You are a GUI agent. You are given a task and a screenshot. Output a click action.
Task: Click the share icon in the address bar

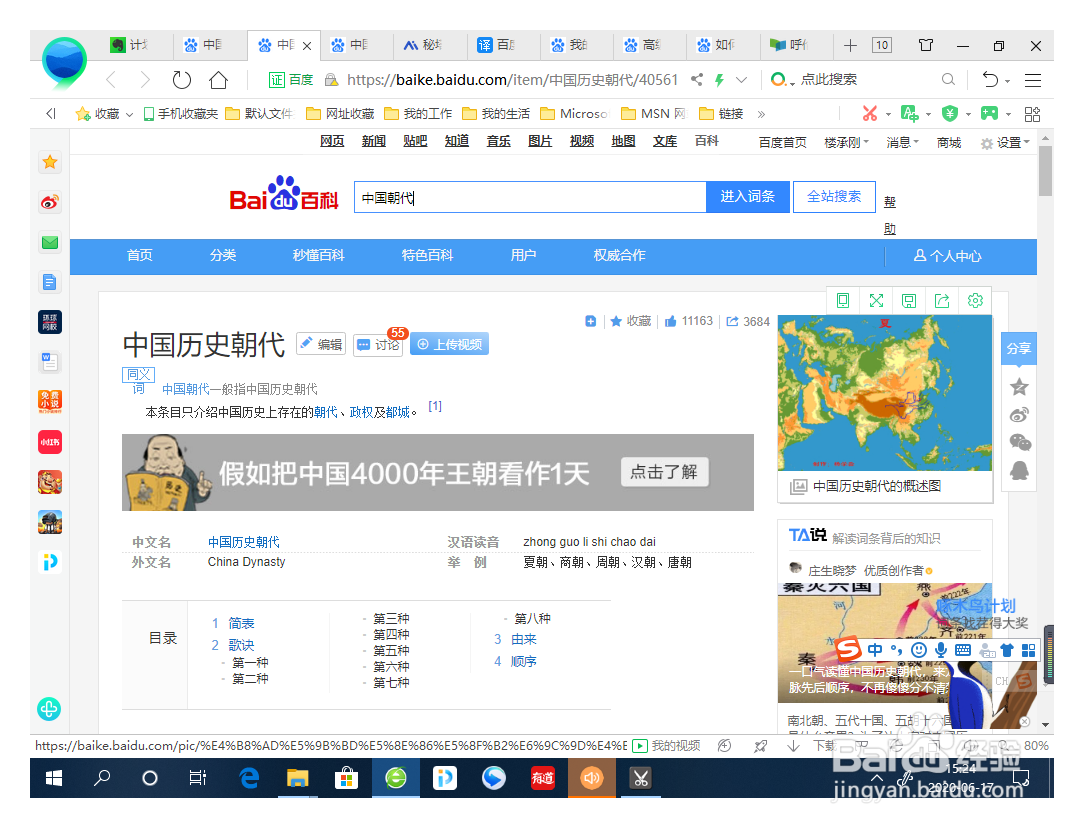[697, 79]
